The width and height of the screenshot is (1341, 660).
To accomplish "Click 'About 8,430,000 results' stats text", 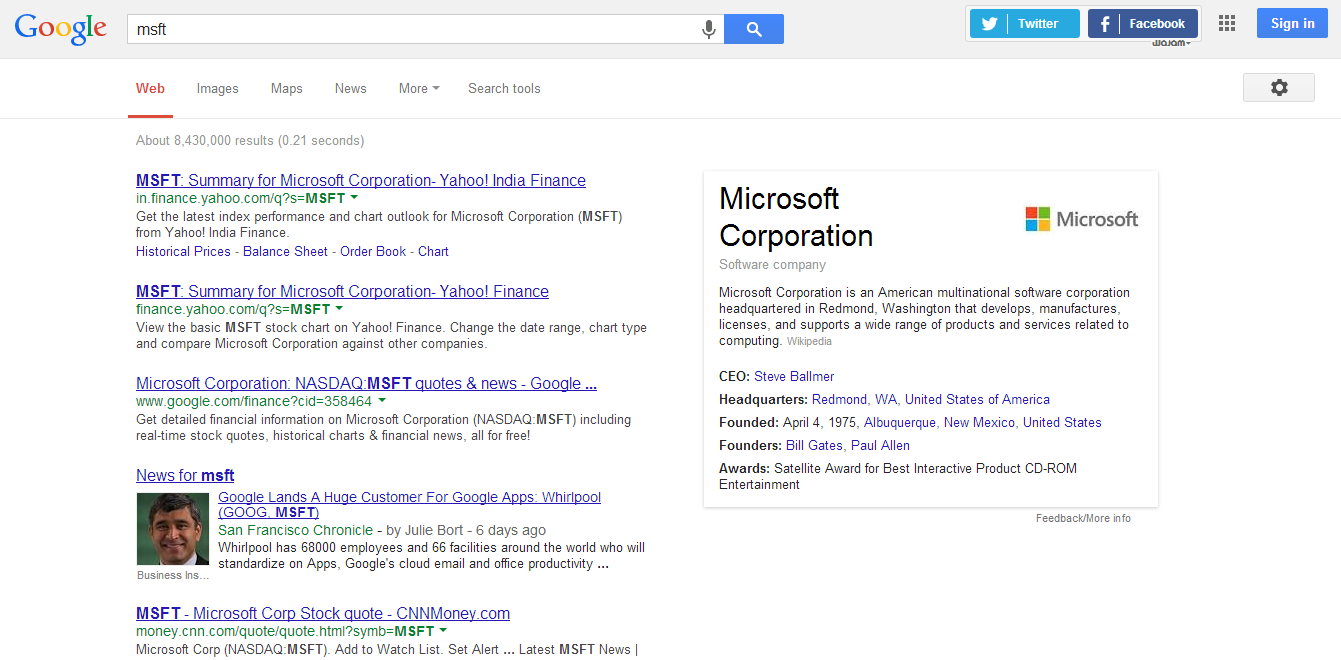I will (250, 140).
